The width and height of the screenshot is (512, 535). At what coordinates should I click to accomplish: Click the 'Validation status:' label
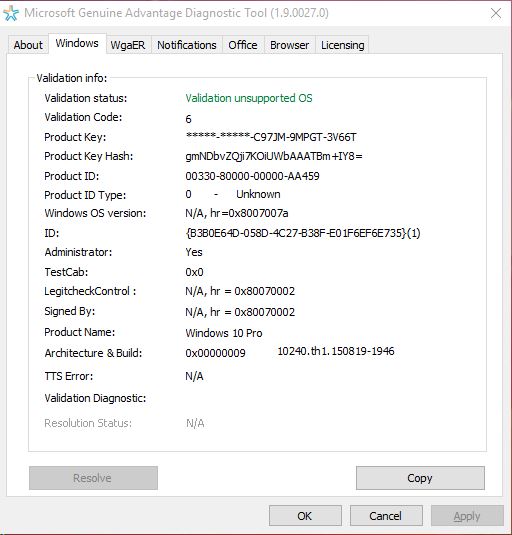coord(86,98)
